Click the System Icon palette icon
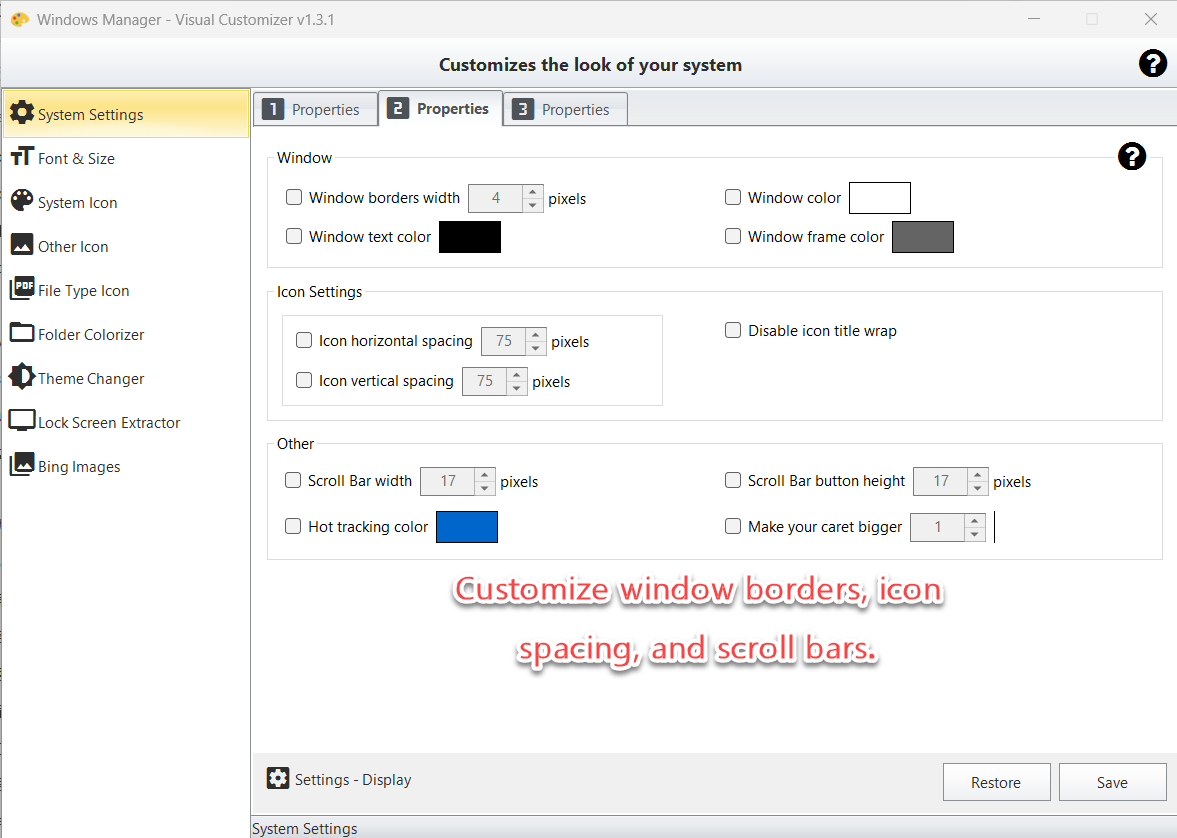The height and width of the screenshot is (838, 1177). [22, 200]
